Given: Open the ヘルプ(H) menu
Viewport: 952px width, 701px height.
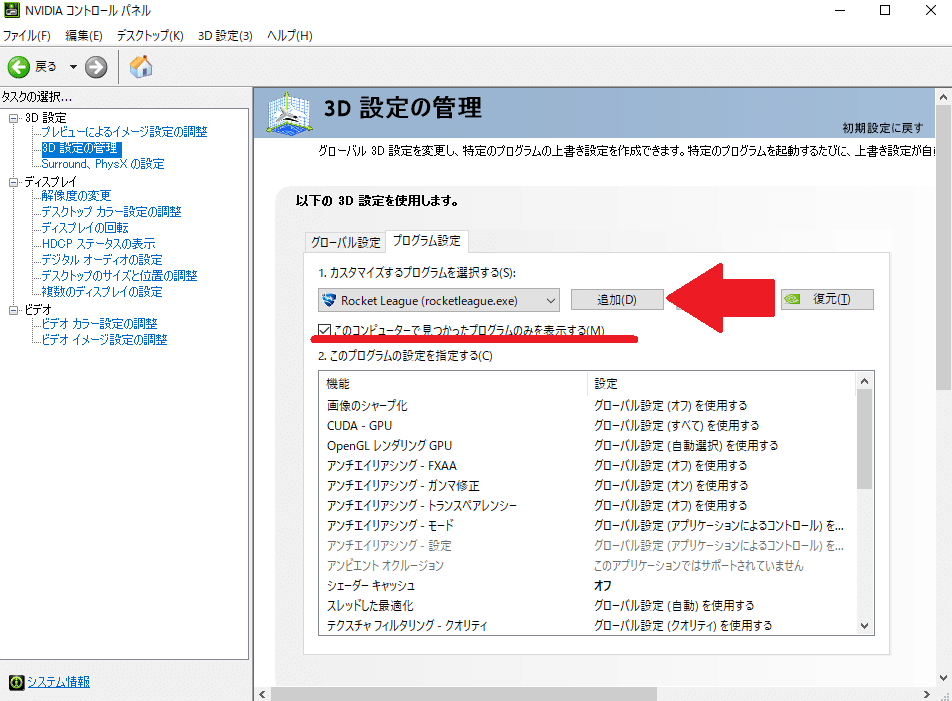Looking at the screenshot, I should [x=290, y=36].
